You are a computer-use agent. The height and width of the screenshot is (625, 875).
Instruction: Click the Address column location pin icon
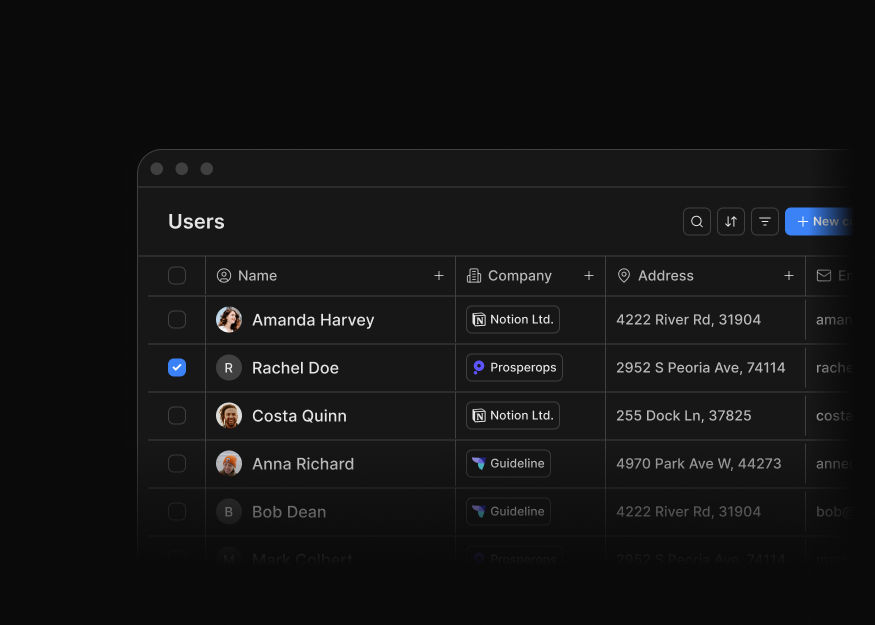tap(624, 275)
